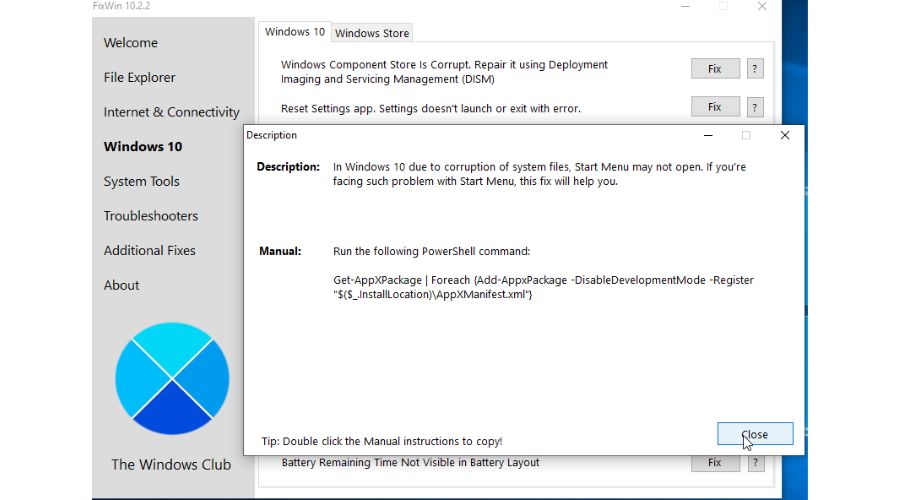Minimize the FixWin main window
Viewport: 900px width, 500px height.
[685, 6]
